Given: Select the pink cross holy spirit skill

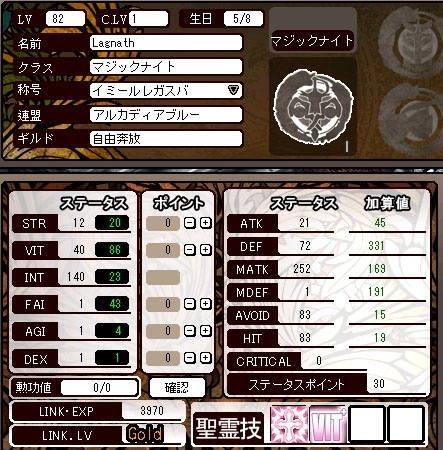Looking at the screenshot, I should click(x=289, y=425).
